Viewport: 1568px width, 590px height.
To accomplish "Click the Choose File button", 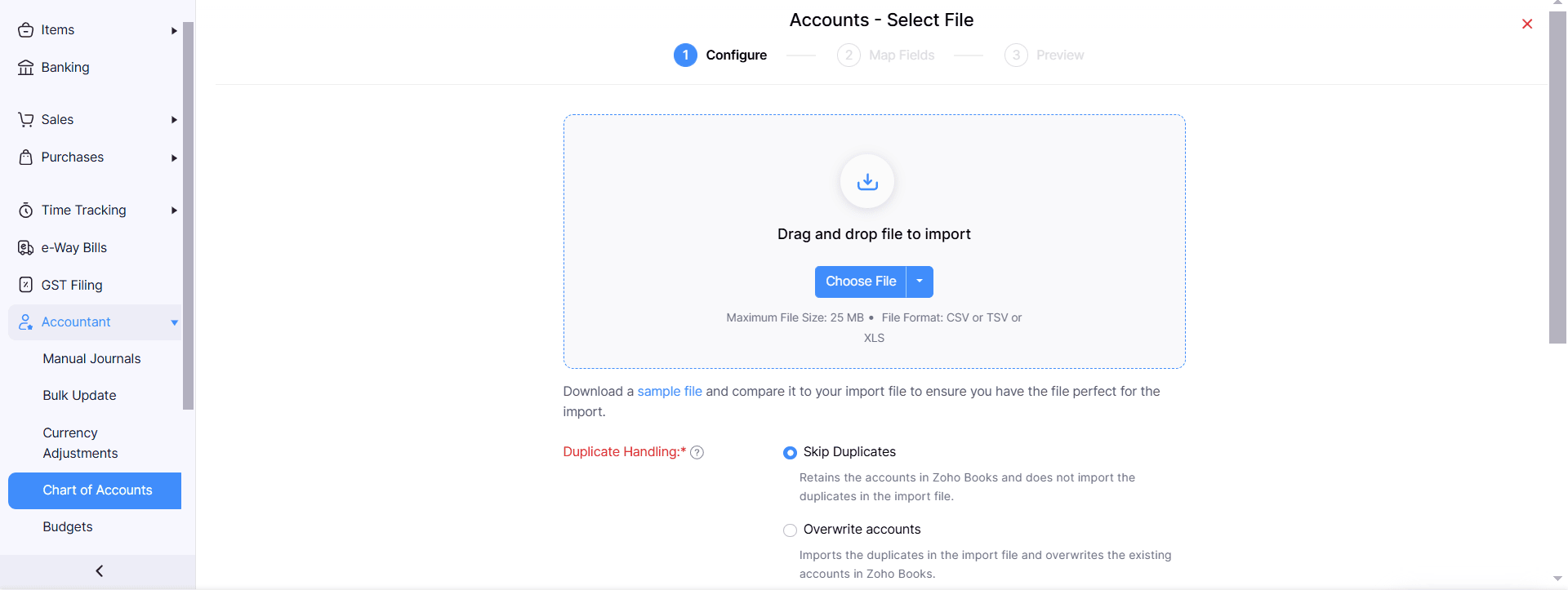I will [861, 282].
